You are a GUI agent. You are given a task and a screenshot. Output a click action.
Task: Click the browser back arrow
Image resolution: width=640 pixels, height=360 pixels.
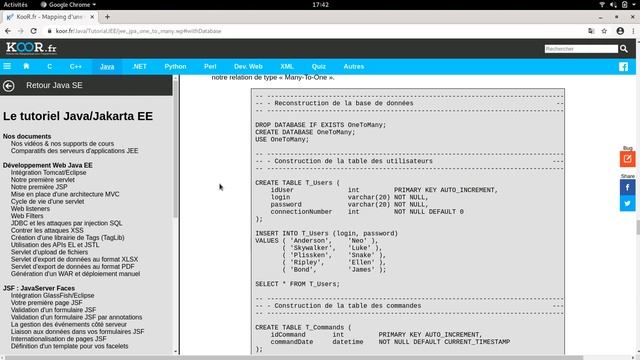(8, 31)
